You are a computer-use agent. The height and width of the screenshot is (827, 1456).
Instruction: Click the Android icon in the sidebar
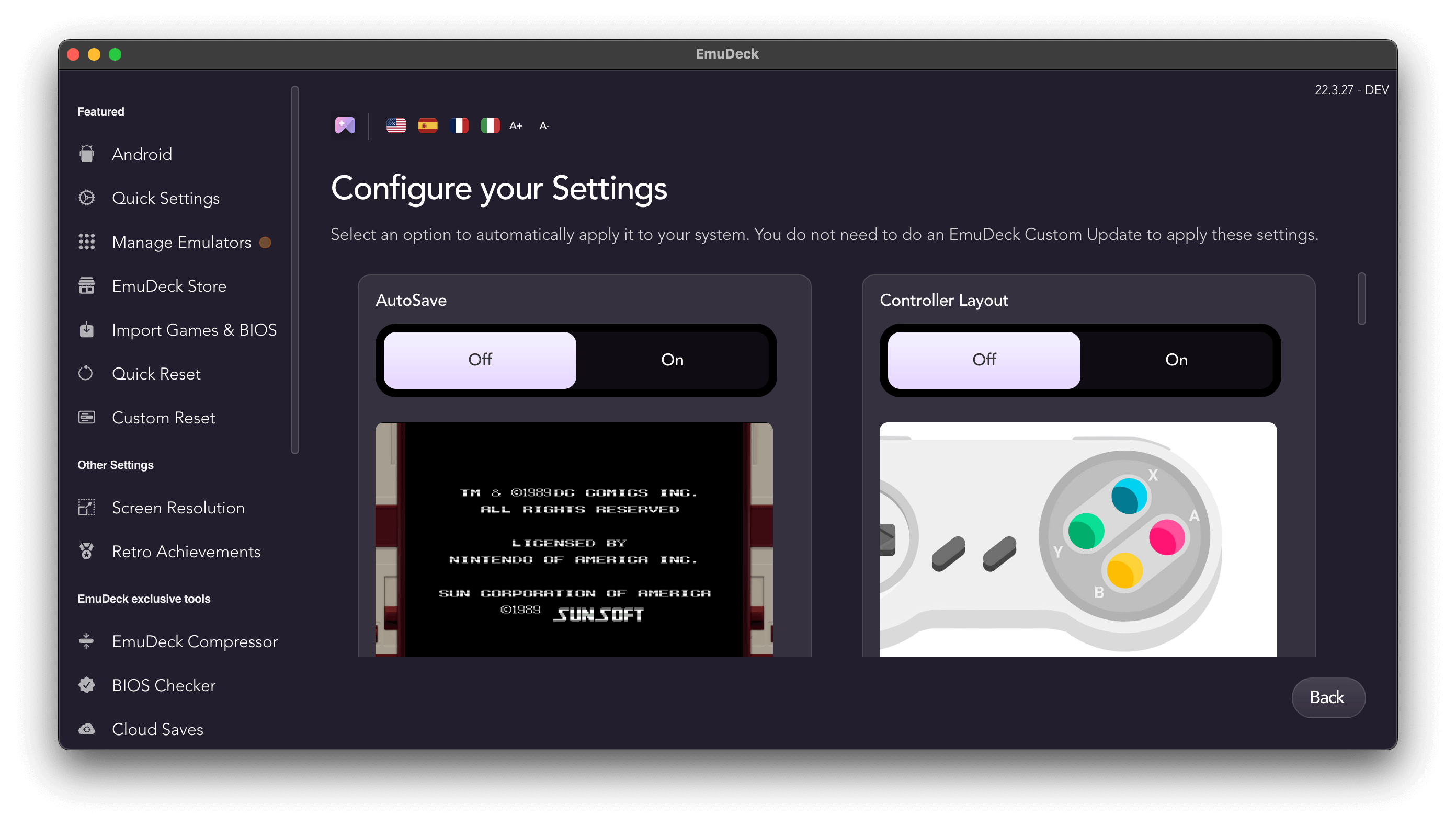click(86, 154)
